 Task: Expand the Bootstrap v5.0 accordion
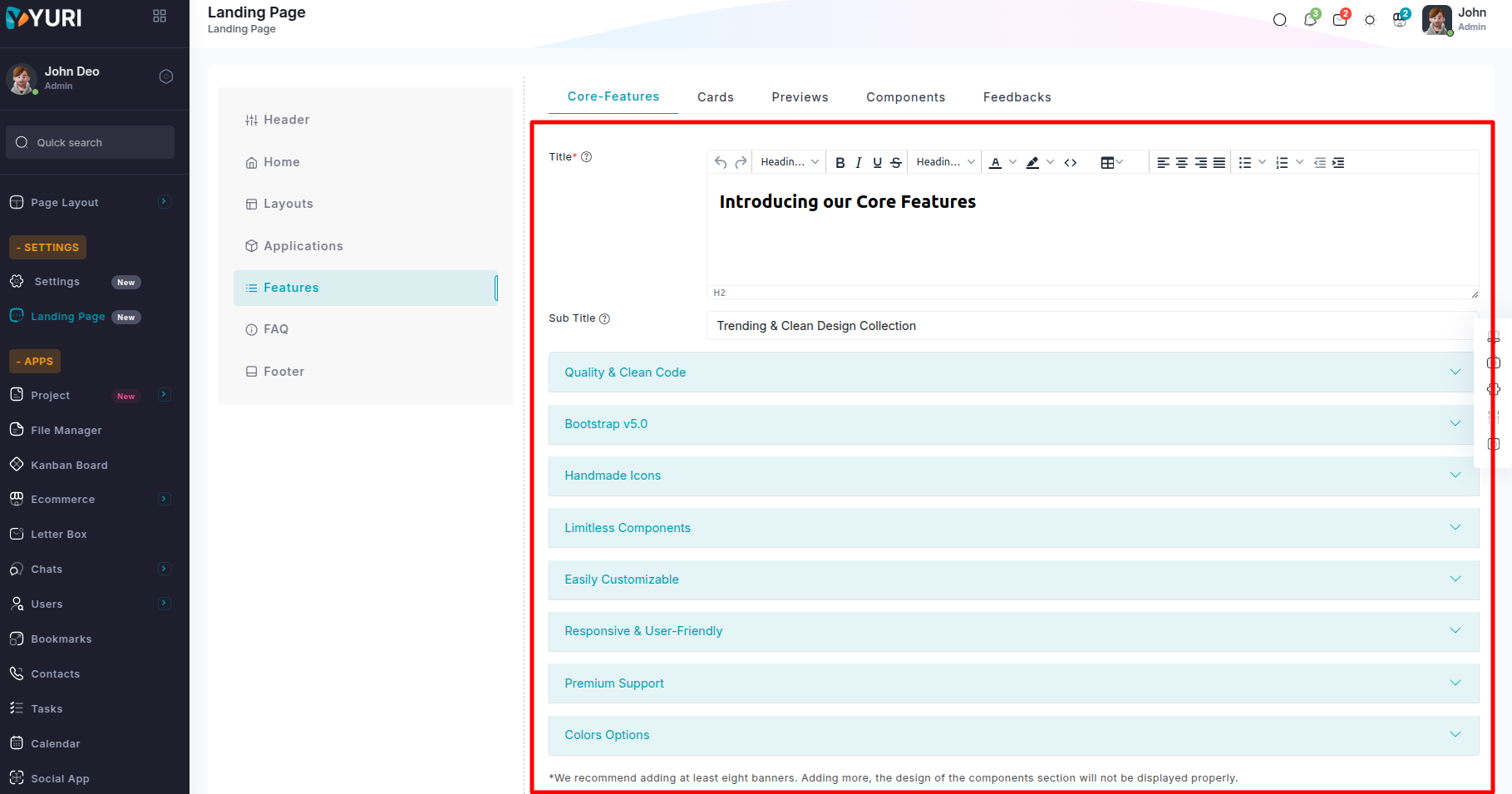pyautogui.click(x=1013, y=424)
